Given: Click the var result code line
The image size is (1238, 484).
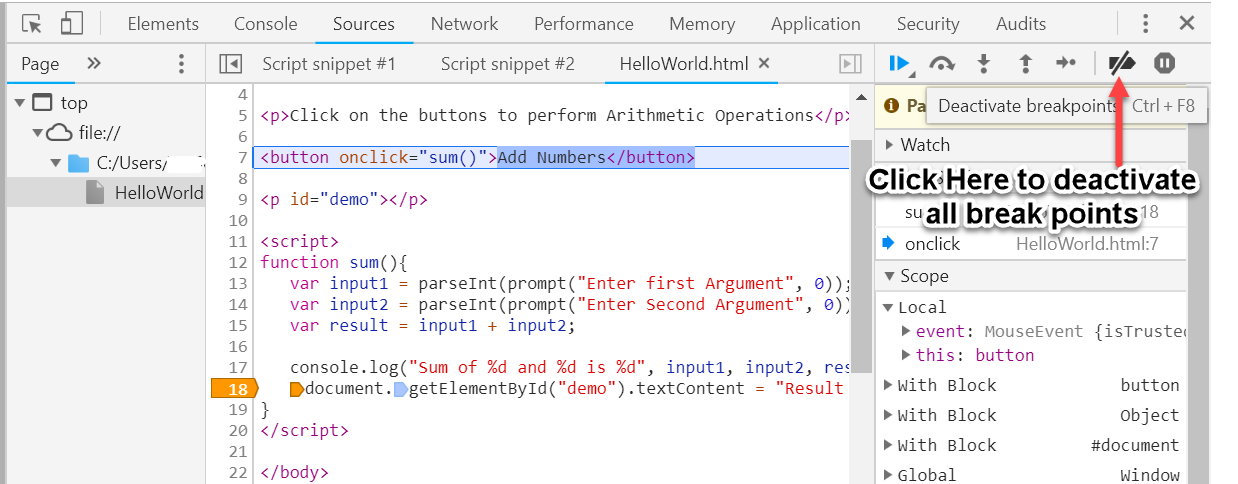Looking at the screenshot, I should [x=433, y=325].
